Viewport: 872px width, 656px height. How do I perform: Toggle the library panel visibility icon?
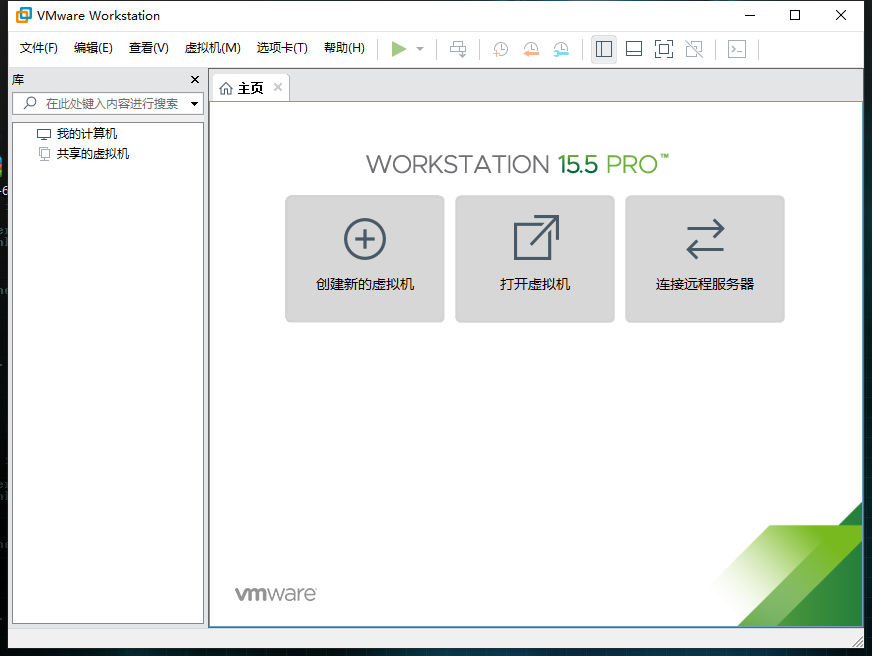pos(603,48)
